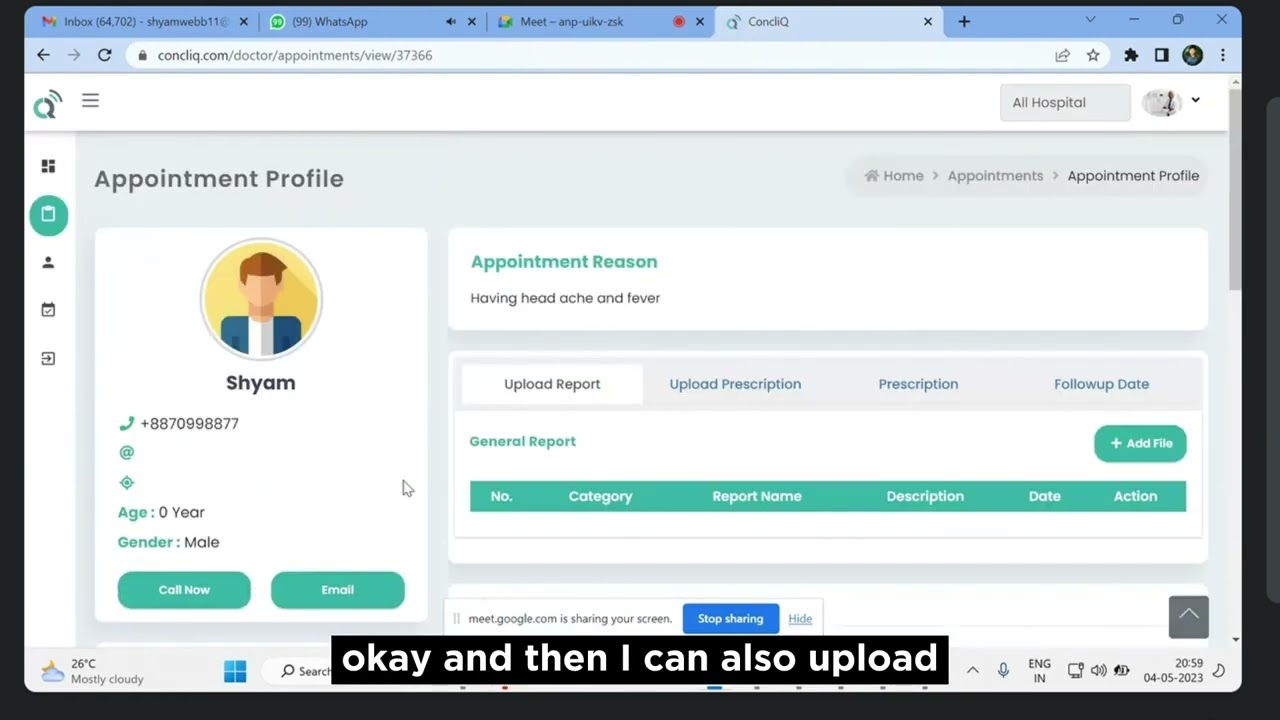Bookmark page with the star icon
Viewport: 1280px width, 720px height.
coord(1093,55)
